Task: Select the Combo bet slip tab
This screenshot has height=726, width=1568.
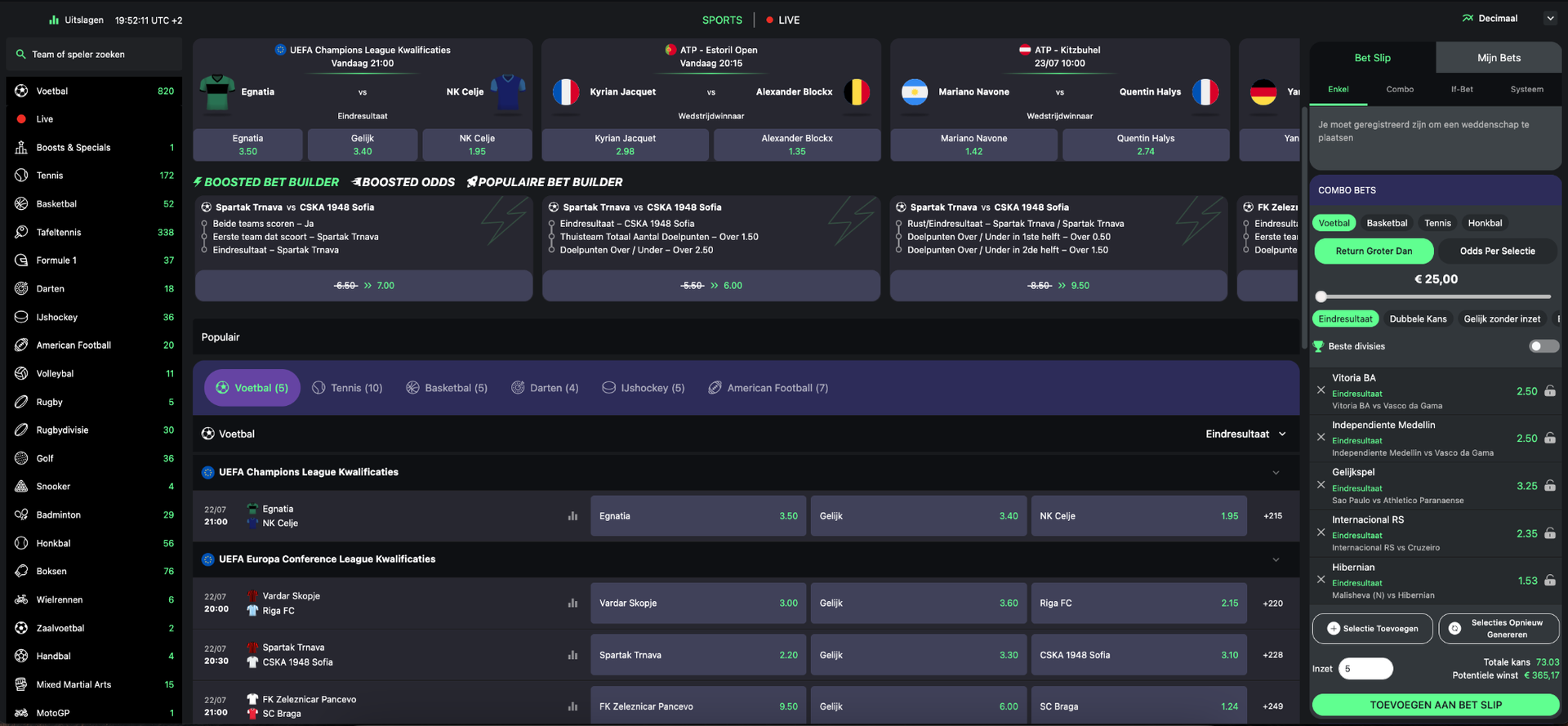Action: [1400, 89]
